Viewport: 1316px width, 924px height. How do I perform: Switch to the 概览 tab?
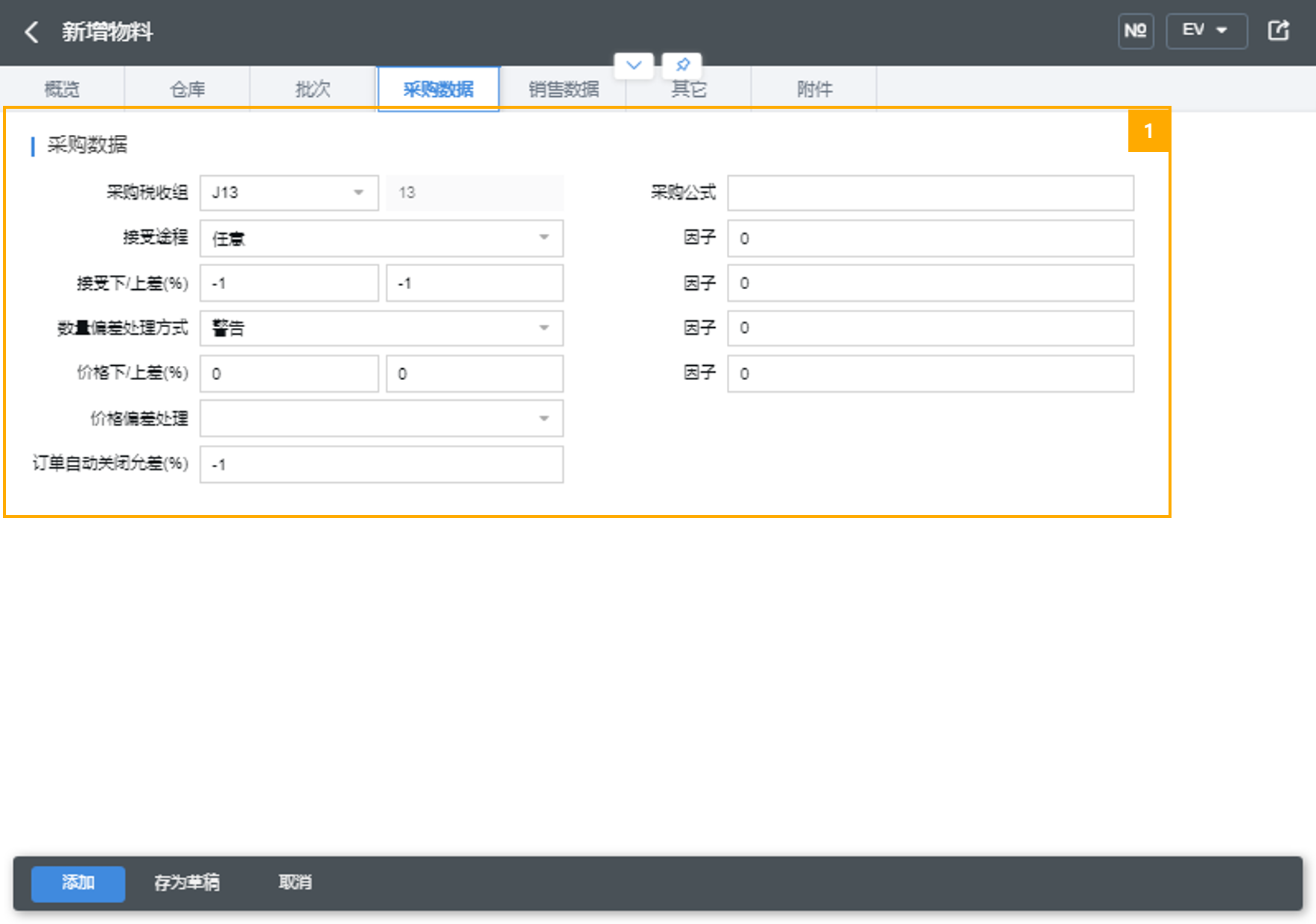point(62,89)
